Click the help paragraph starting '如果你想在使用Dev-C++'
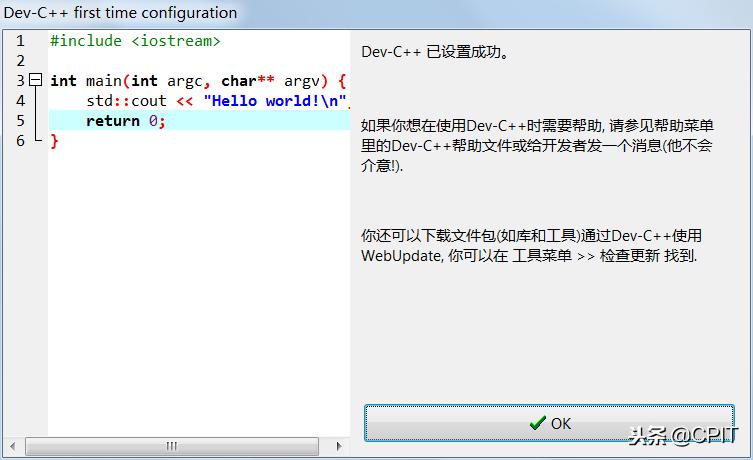Screen dimensions: 753x460 [537, 145]
